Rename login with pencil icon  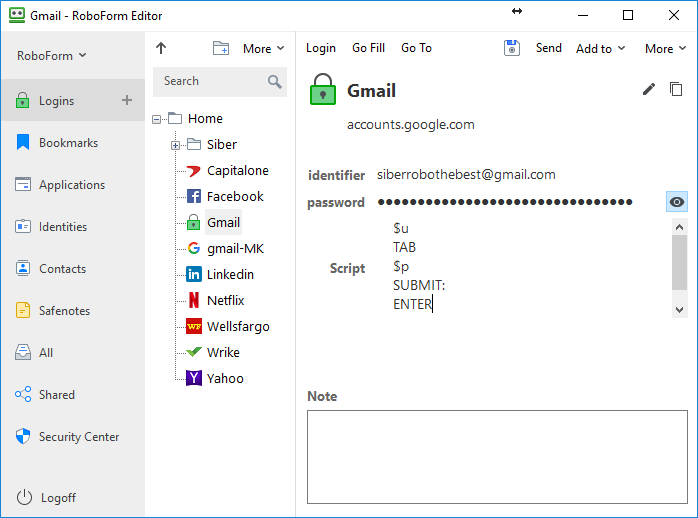click(649, 89)
